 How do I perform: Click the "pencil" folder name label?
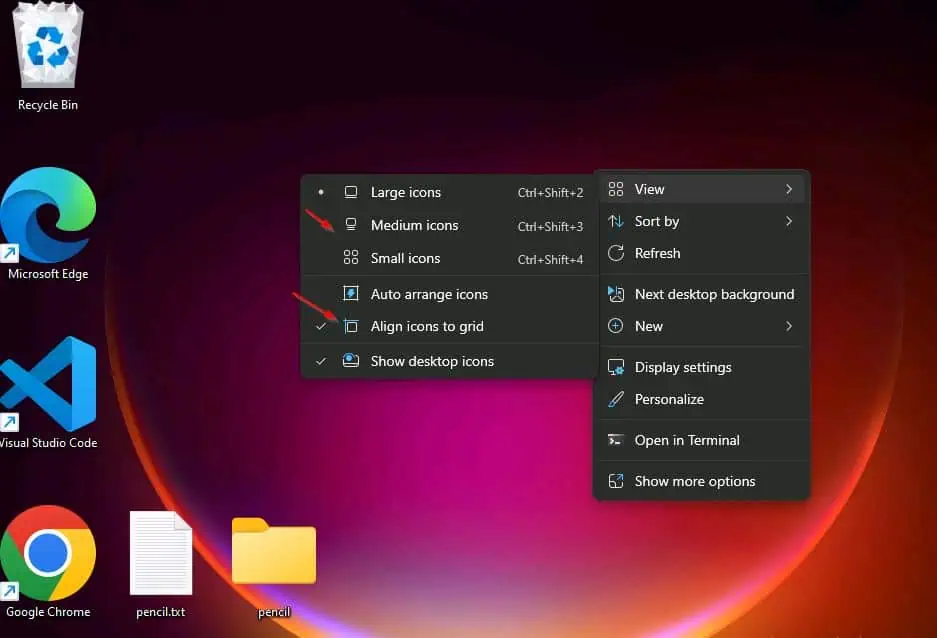pos(274,612)
